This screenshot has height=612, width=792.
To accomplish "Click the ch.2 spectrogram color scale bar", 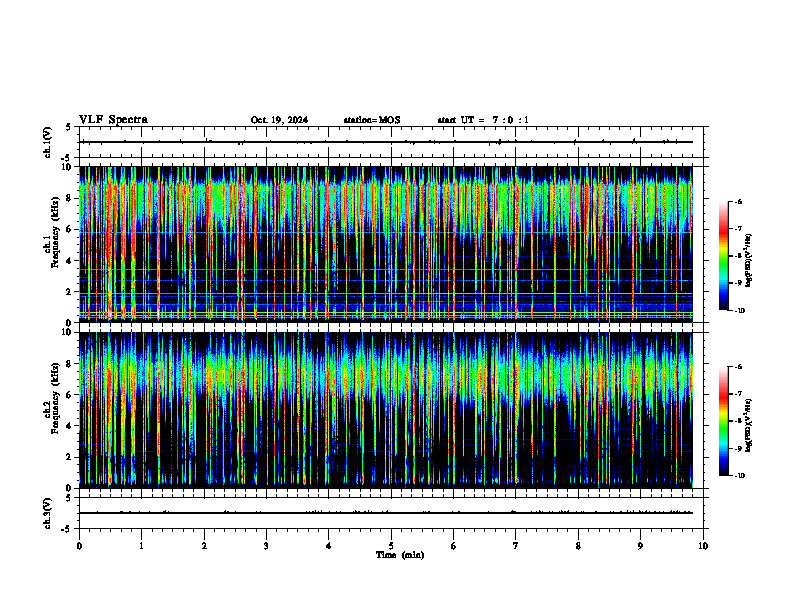I will [x=723, y=421].
